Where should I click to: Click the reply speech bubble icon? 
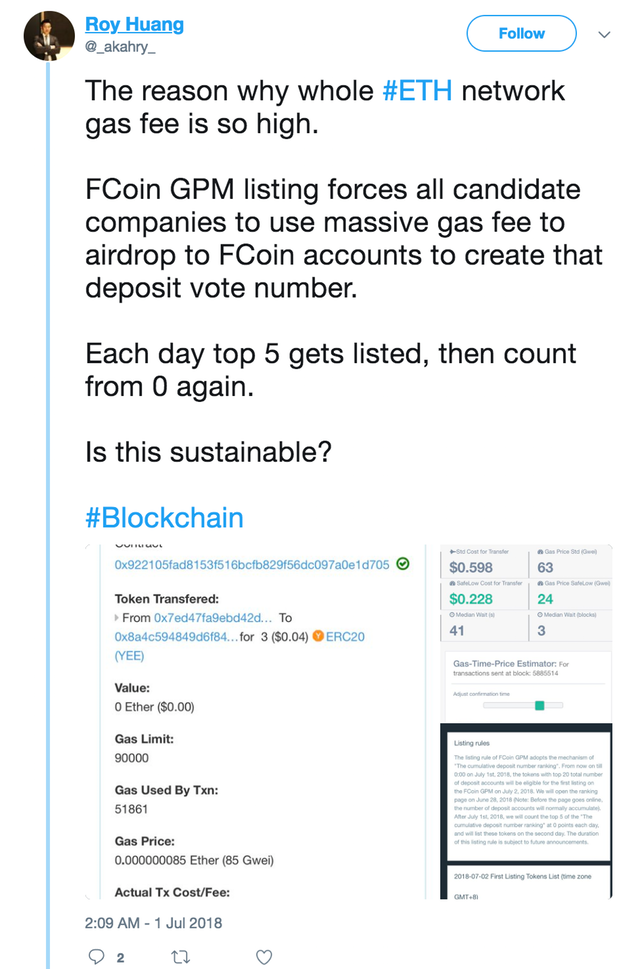coord(97,956)
